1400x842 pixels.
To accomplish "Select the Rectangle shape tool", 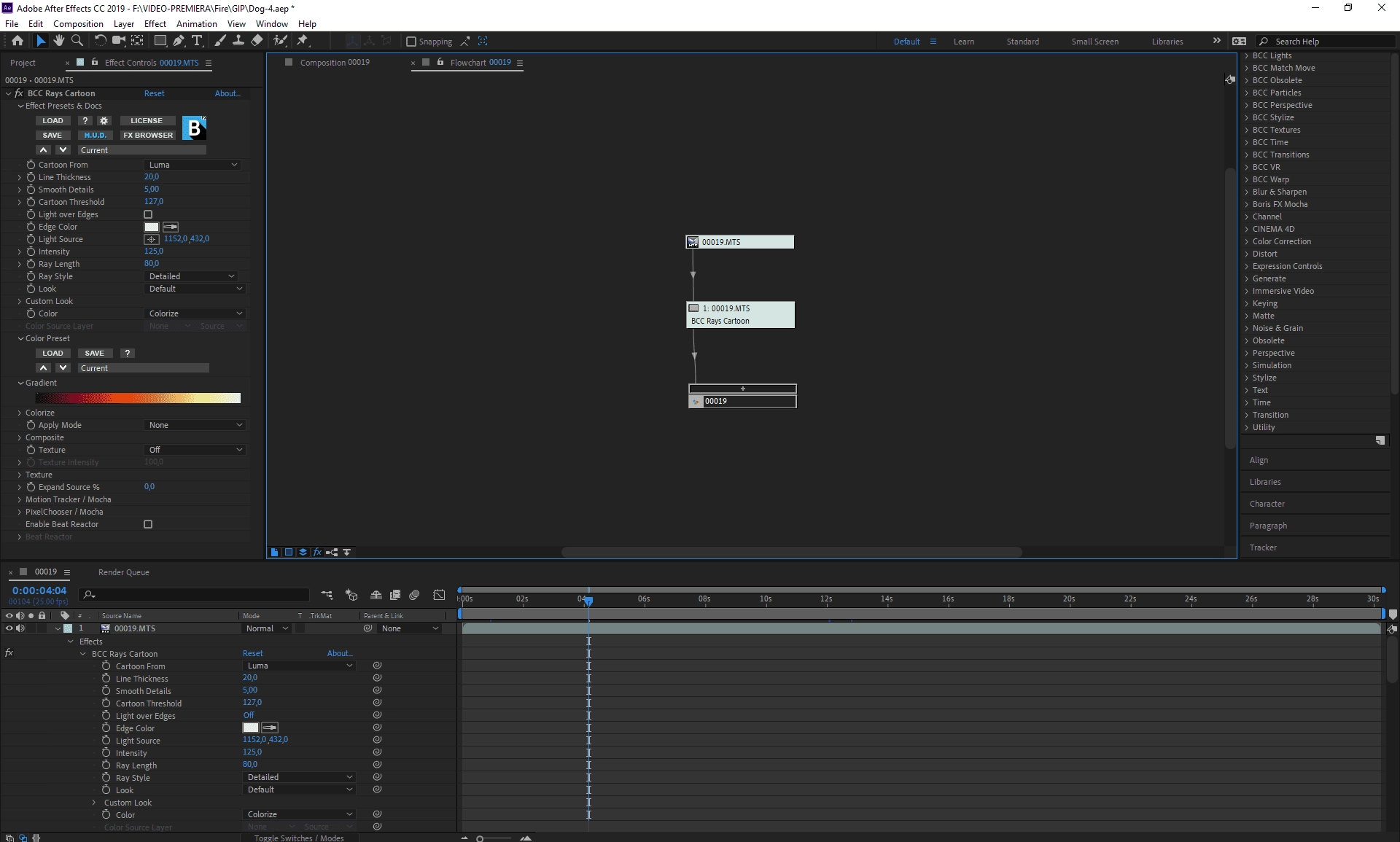I will tap(160, 41).
